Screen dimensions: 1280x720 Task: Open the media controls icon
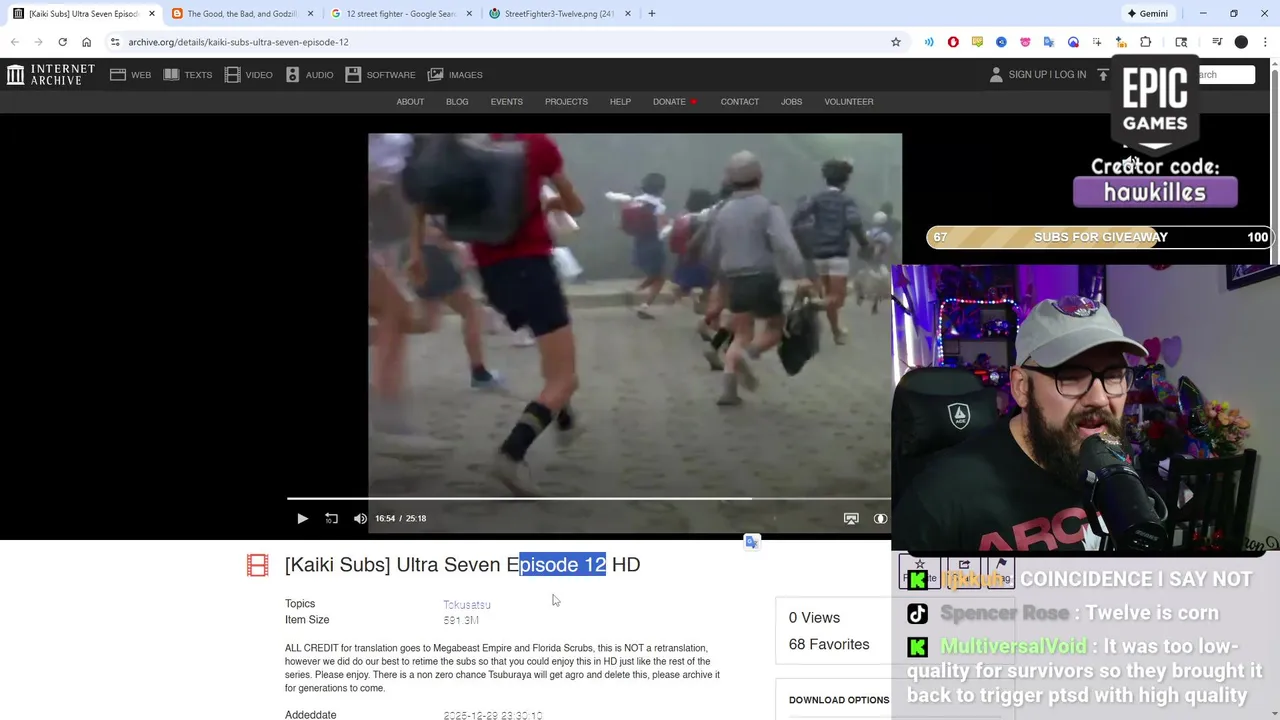pyautogui.click(x=1217, y=42)
